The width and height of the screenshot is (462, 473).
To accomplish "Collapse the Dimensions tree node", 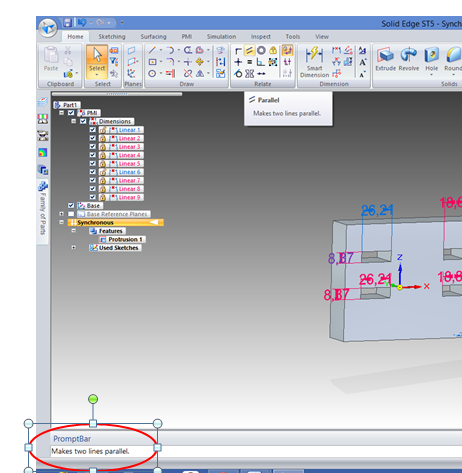I will [73, 121].
